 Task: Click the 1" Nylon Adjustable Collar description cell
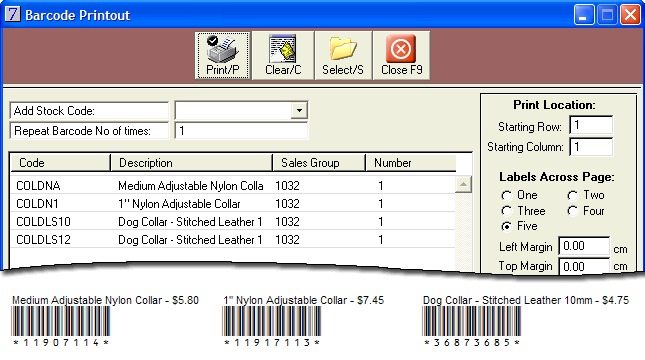coord(179,204)
